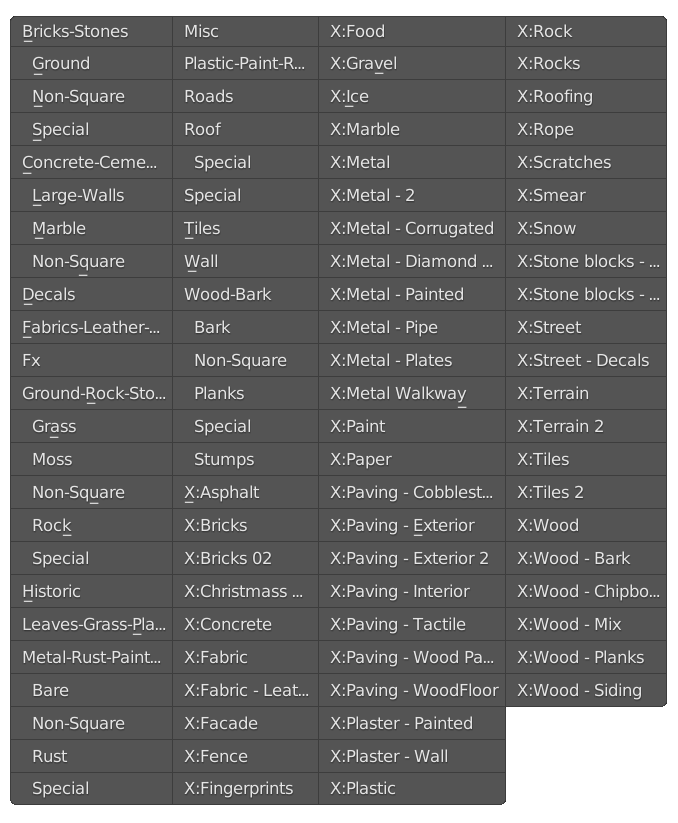Select X:Wood - Siding
Image resolution: width=678 pixels, height=823 pixels.
click(x=586, y=690)
